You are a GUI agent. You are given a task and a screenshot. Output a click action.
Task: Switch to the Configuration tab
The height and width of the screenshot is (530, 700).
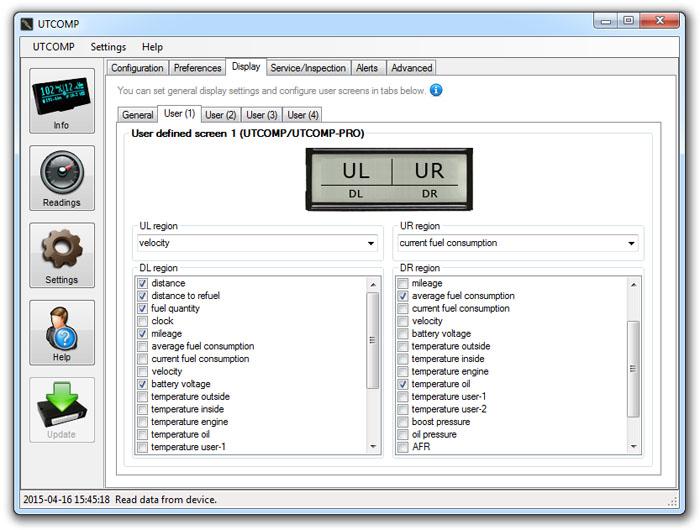click(137, 68)
